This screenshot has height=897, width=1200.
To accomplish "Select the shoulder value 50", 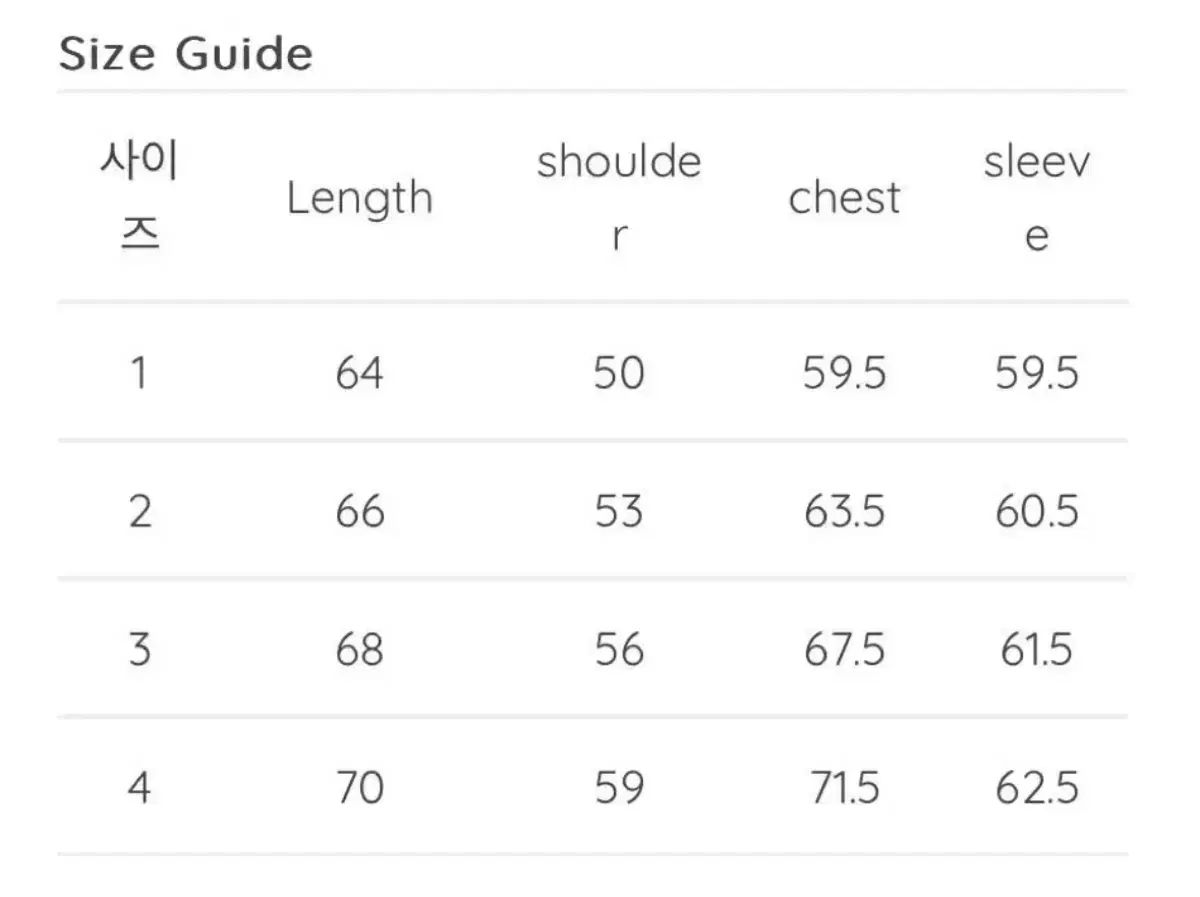I will coord(619,374).
